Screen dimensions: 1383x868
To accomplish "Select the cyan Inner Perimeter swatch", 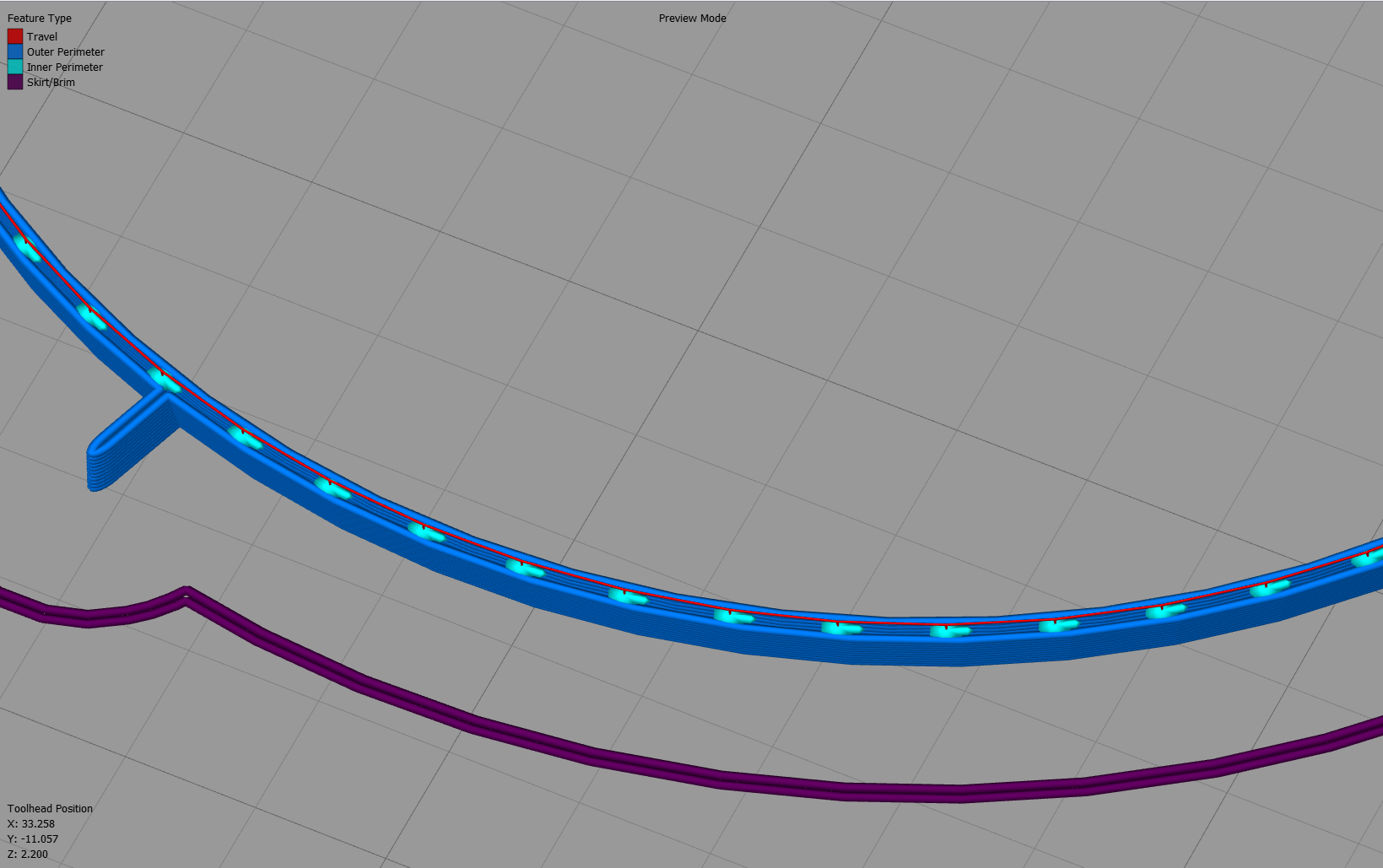I will [x=15, y=67].
